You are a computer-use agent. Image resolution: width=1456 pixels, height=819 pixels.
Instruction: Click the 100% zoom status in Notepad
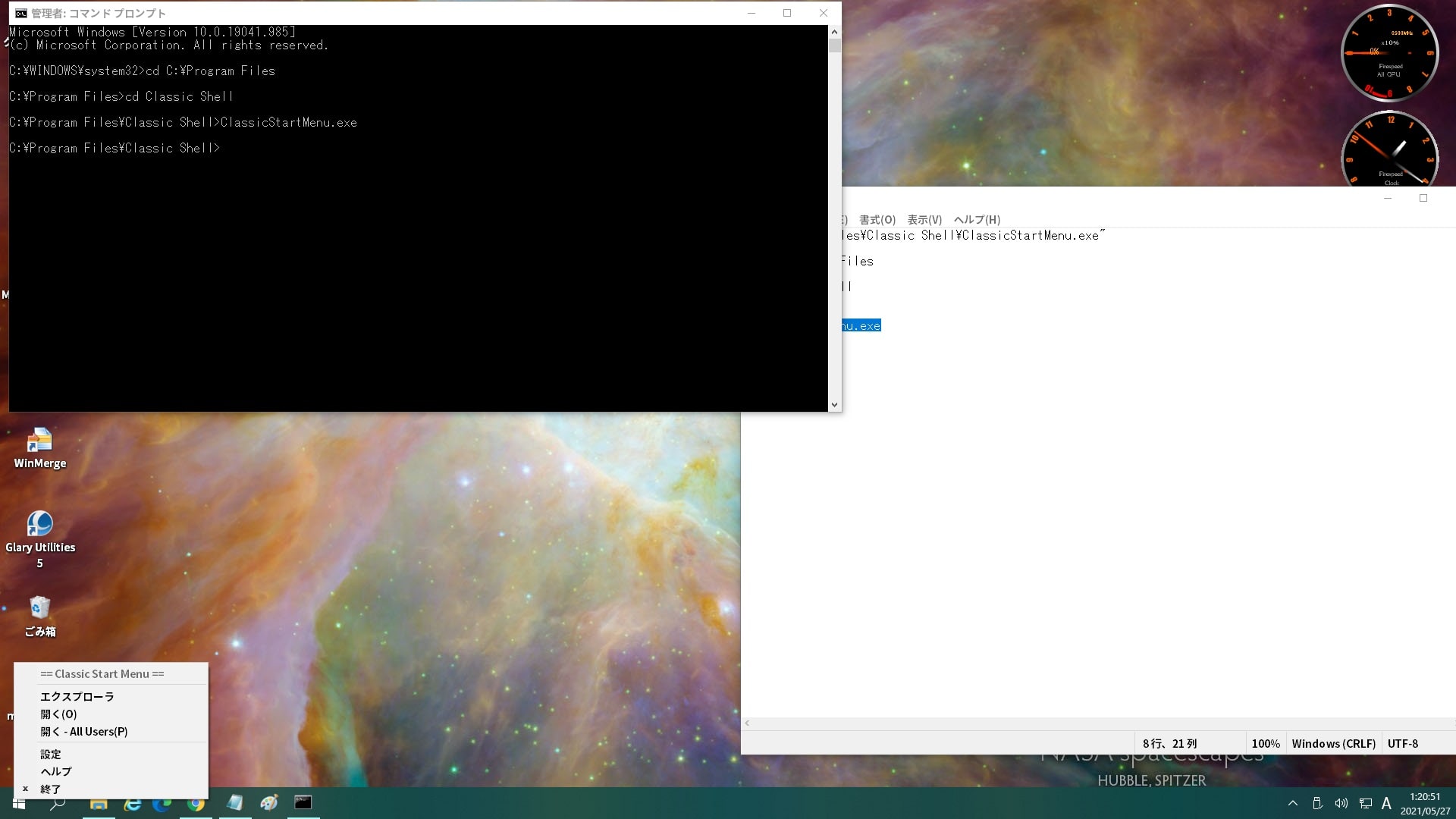pos(1265,743)
